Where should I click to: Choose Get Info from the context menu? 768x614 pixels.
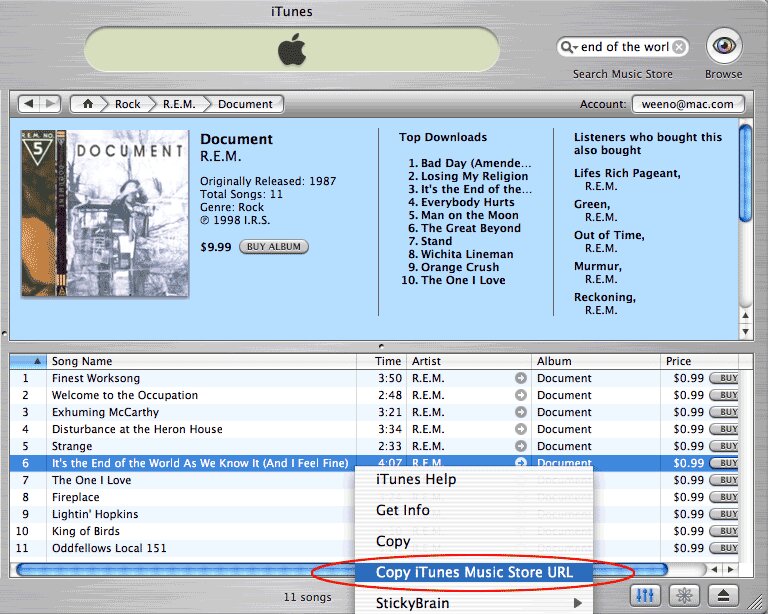pyautogui.click(x=474, y=510)
